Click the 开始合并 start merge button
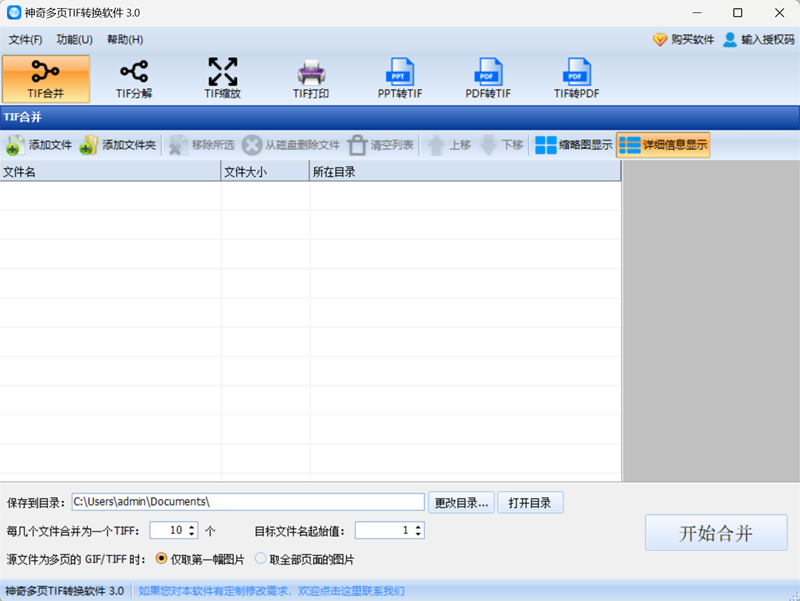Viewport: 800px width, 601px height. click(x=716, y=533)
